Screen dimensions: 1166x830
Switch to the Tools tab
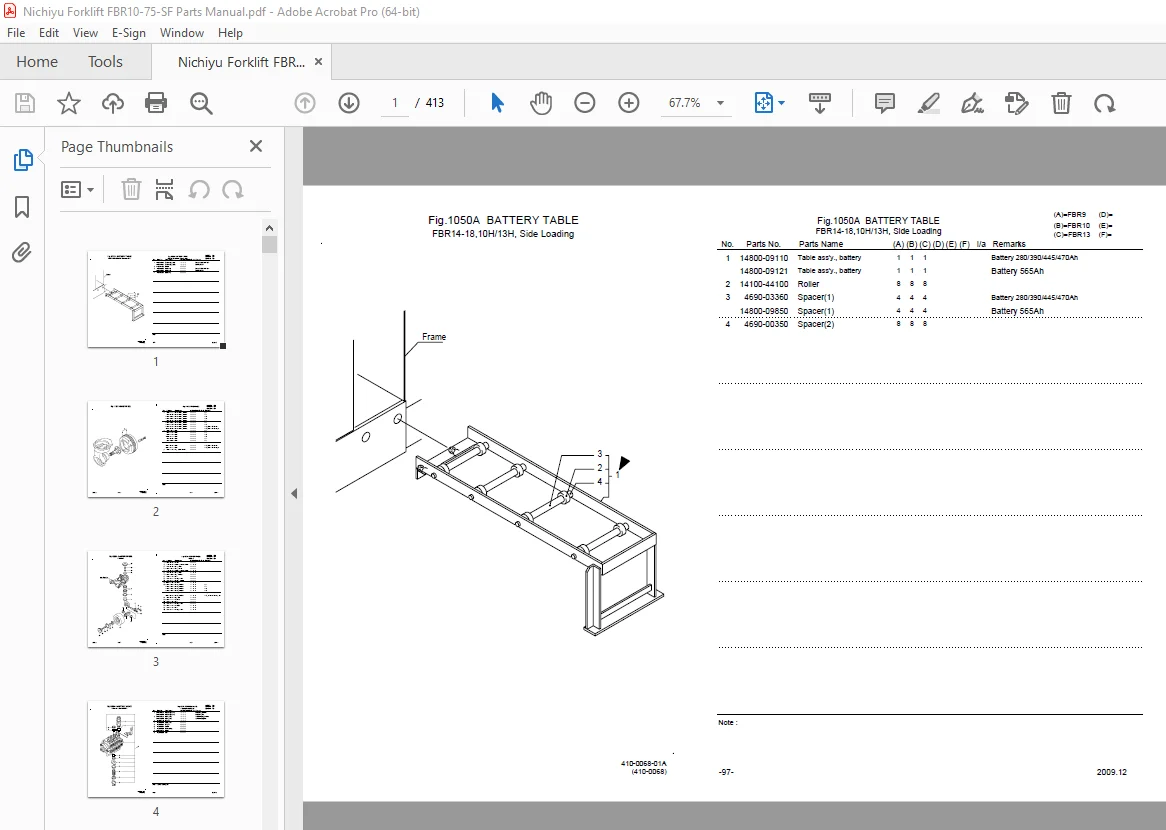[105, 62]
